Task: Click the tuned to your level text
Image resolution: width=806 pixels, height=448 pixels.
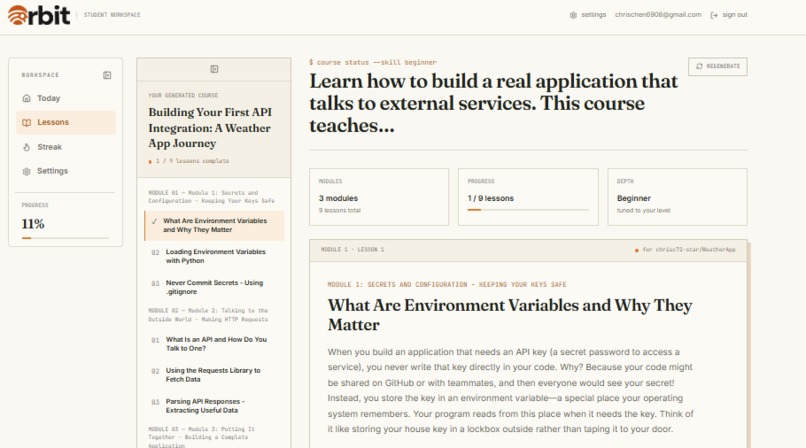Action: click(644, 210)
